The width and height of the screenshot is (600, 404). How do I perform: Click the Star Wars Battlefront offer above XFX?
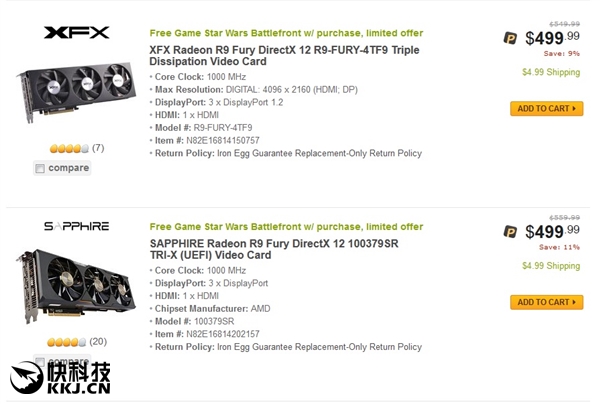(286, 32)
